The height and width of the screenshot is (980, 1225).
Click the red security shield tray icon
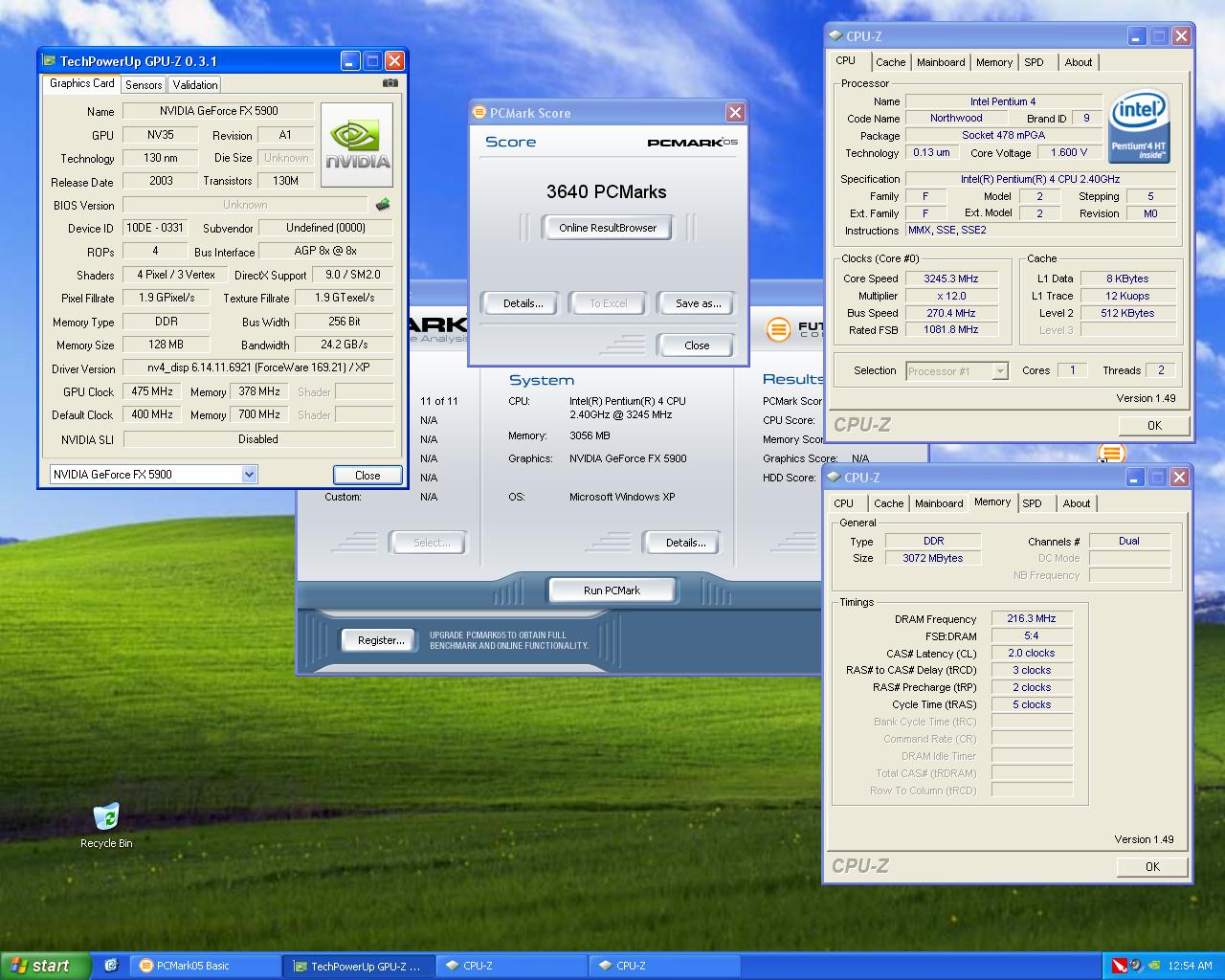(x=1119, y=966)
